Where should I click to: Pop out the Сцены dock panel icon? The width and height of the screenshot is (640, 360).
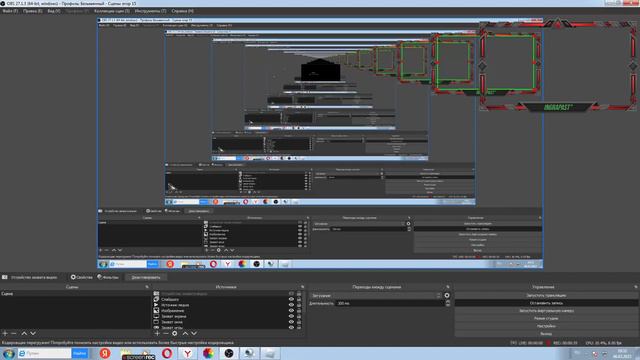coord(147,287)
